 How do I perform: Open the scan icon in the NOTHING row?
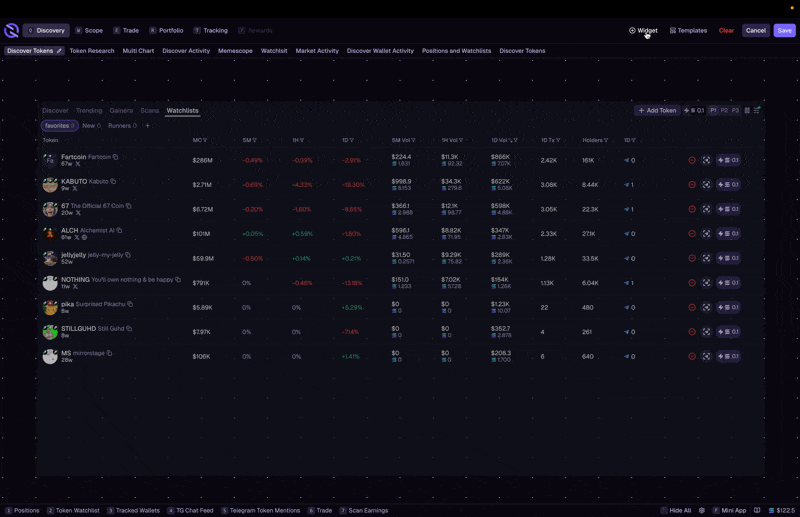pos(706,283)
